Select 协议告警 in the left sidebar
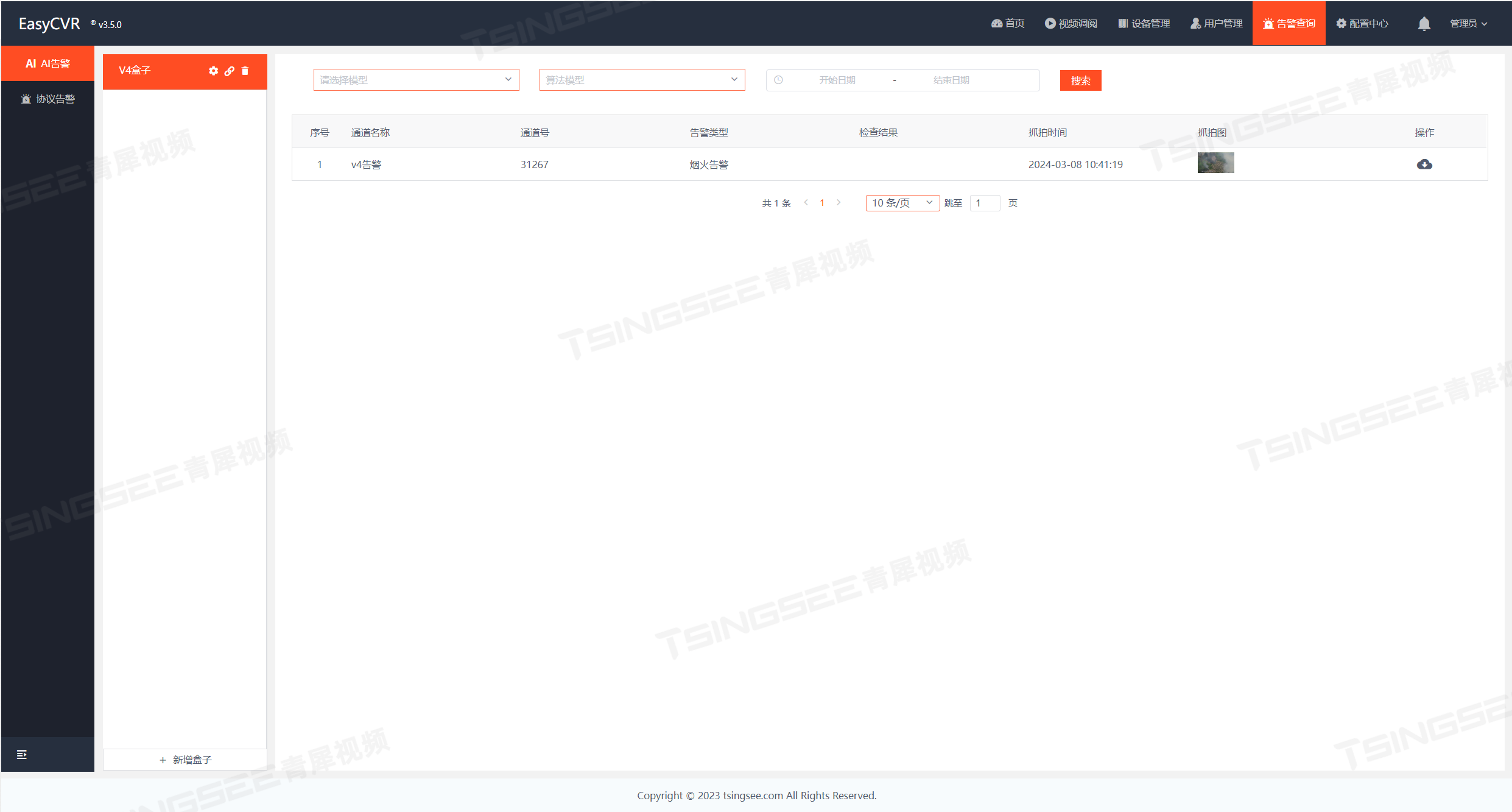1512x812 pixels. (48, 99)
